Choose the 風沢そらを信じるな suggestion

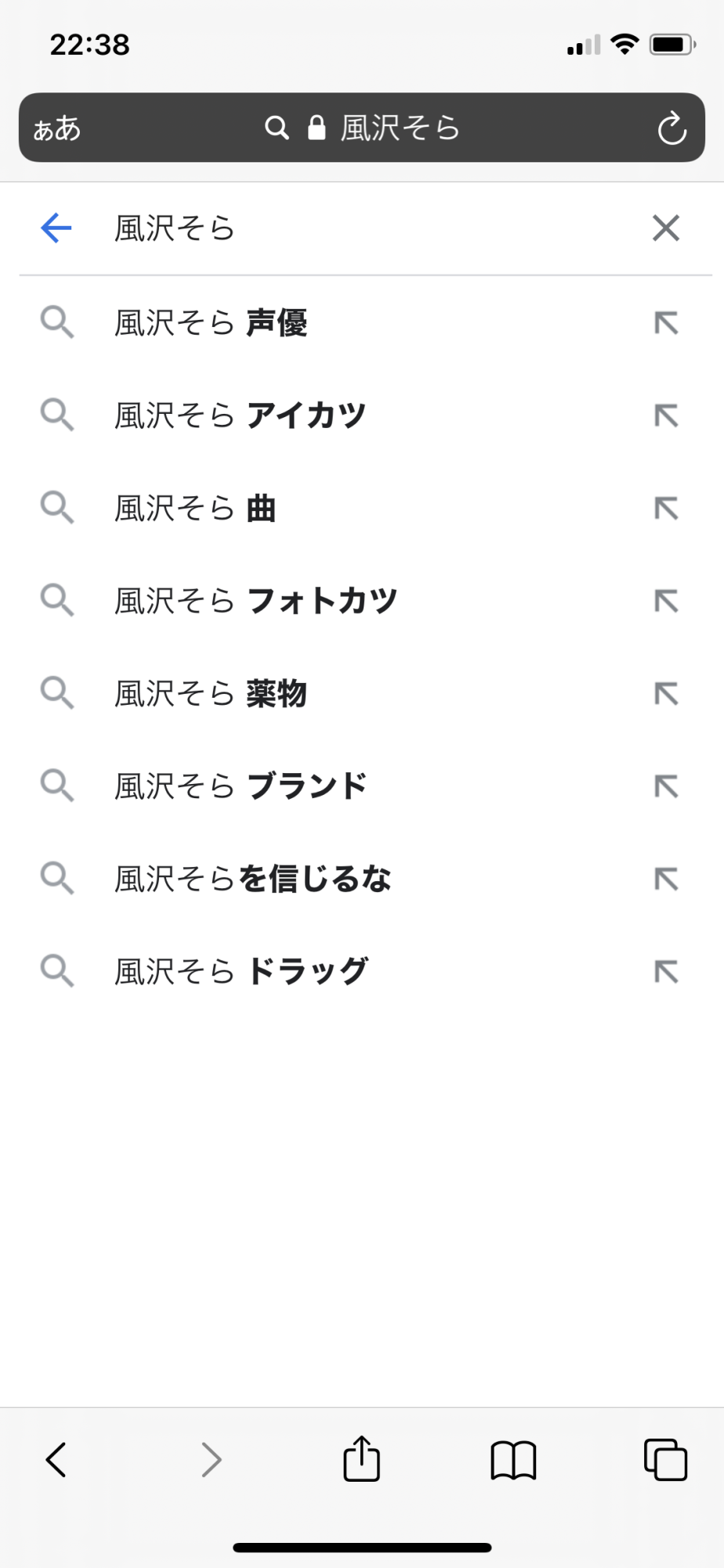252,879
